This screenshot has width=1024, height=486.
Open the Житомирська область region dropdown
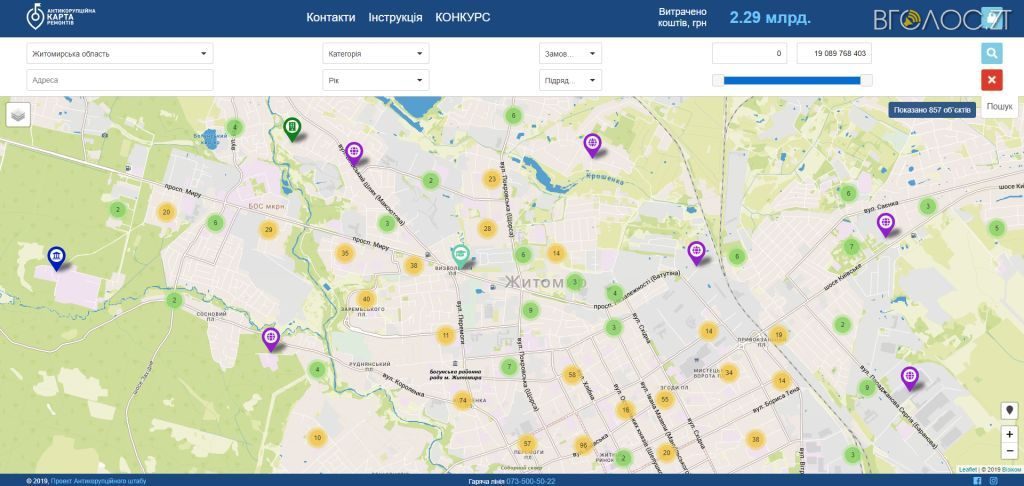(x=120, y=54)
